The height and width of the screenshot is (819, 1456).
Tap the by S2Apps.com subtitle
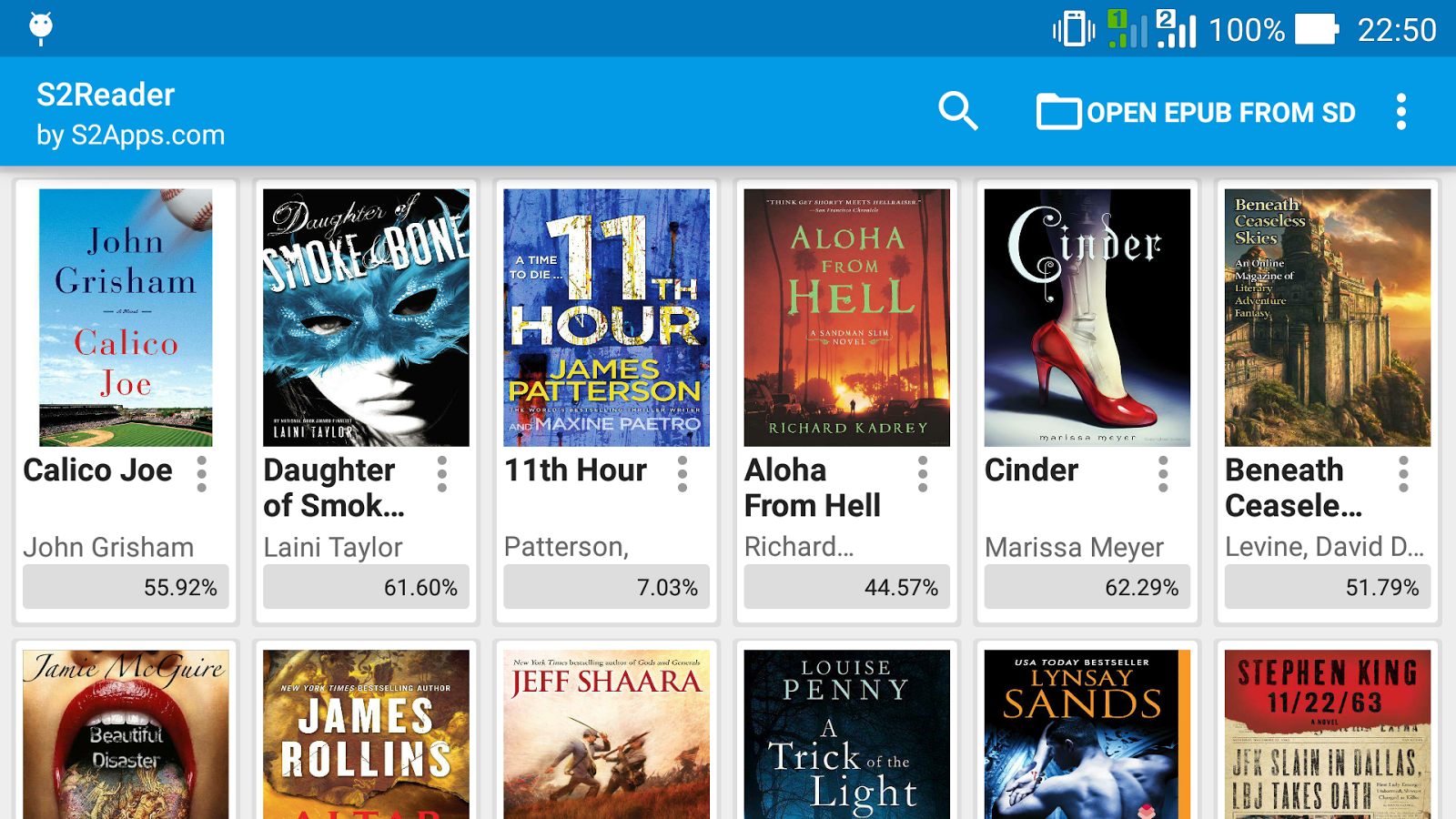click(130, 135)
